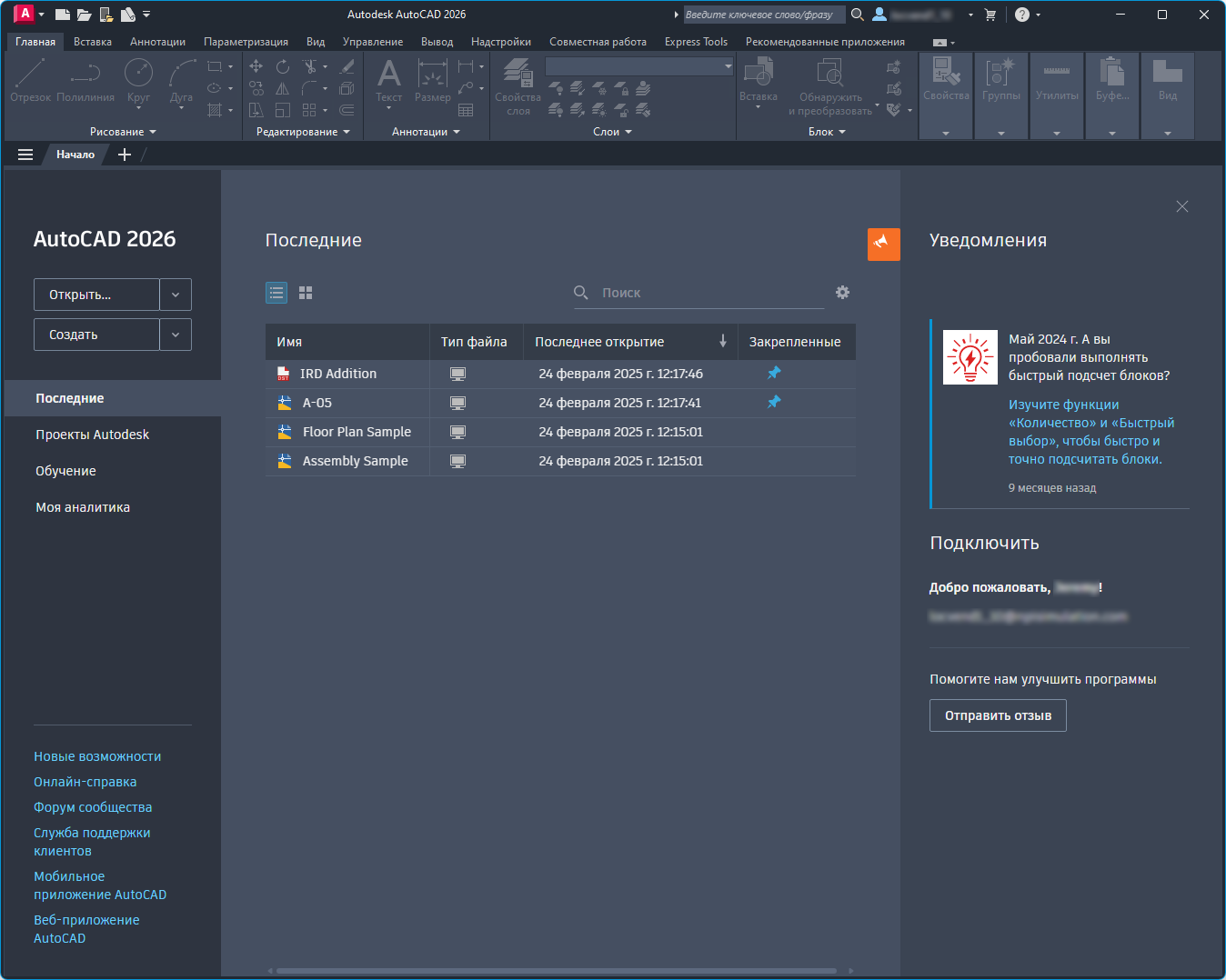Viewport: 1226px width, 980px height.
Task: Open the Autodesk App Store cart icon
Action: pyautogui.click(x=990, y=15)
